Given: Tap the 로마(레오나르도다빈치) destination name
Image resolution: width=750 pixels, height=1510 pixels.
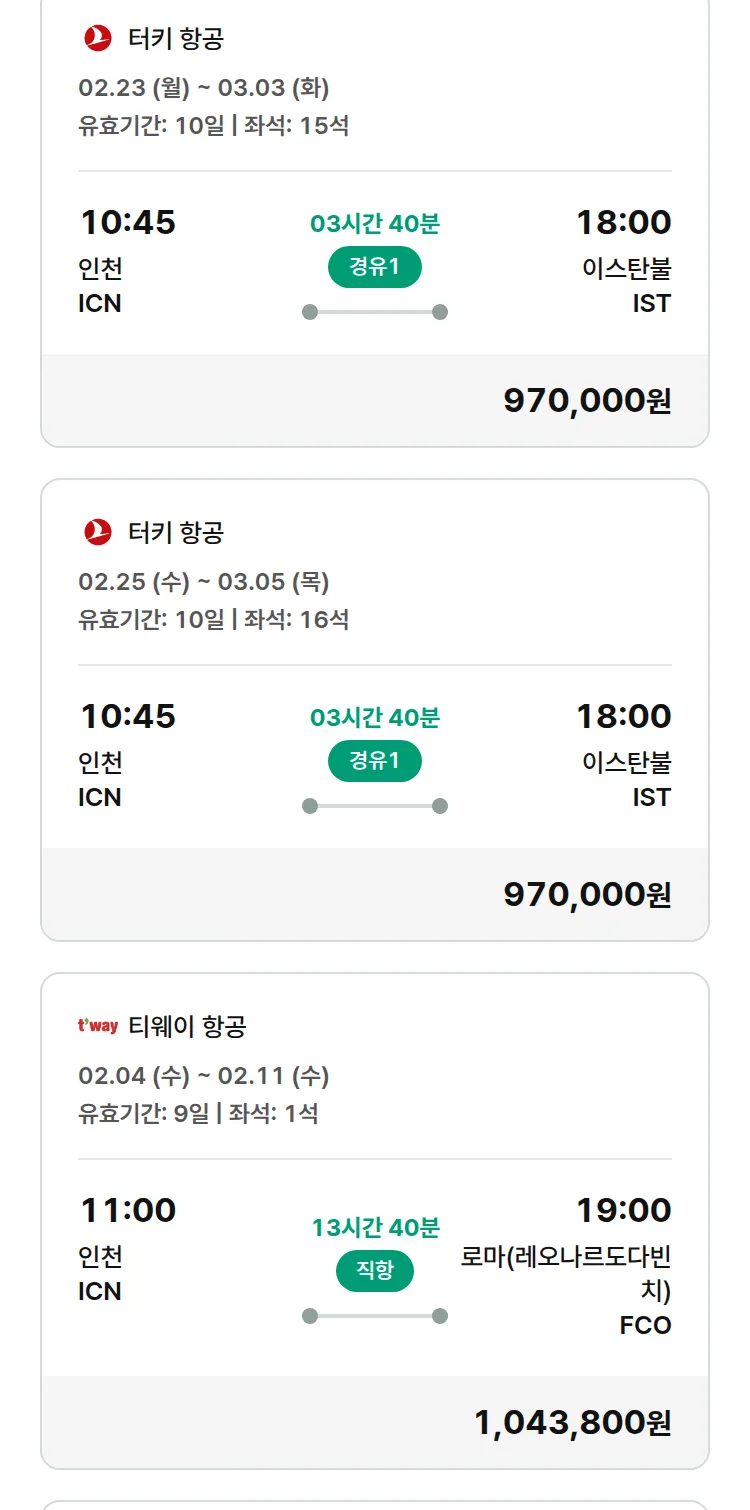Looking at the screenshot, I should pyautogui.click(x=566, y=1273).
